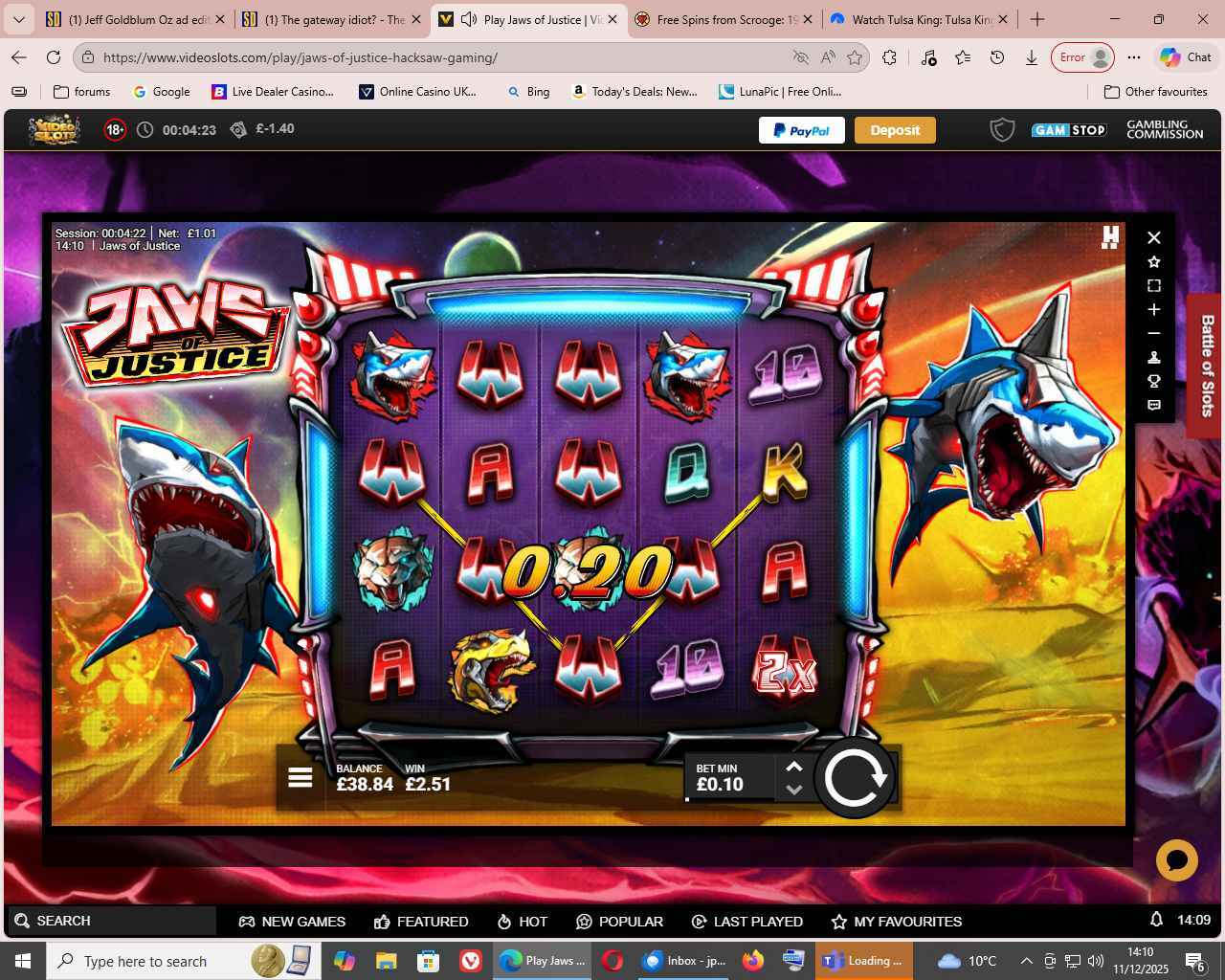Click the PayPal payment button
This screenshot has width=1225, height=980.
tap(801, 130)
